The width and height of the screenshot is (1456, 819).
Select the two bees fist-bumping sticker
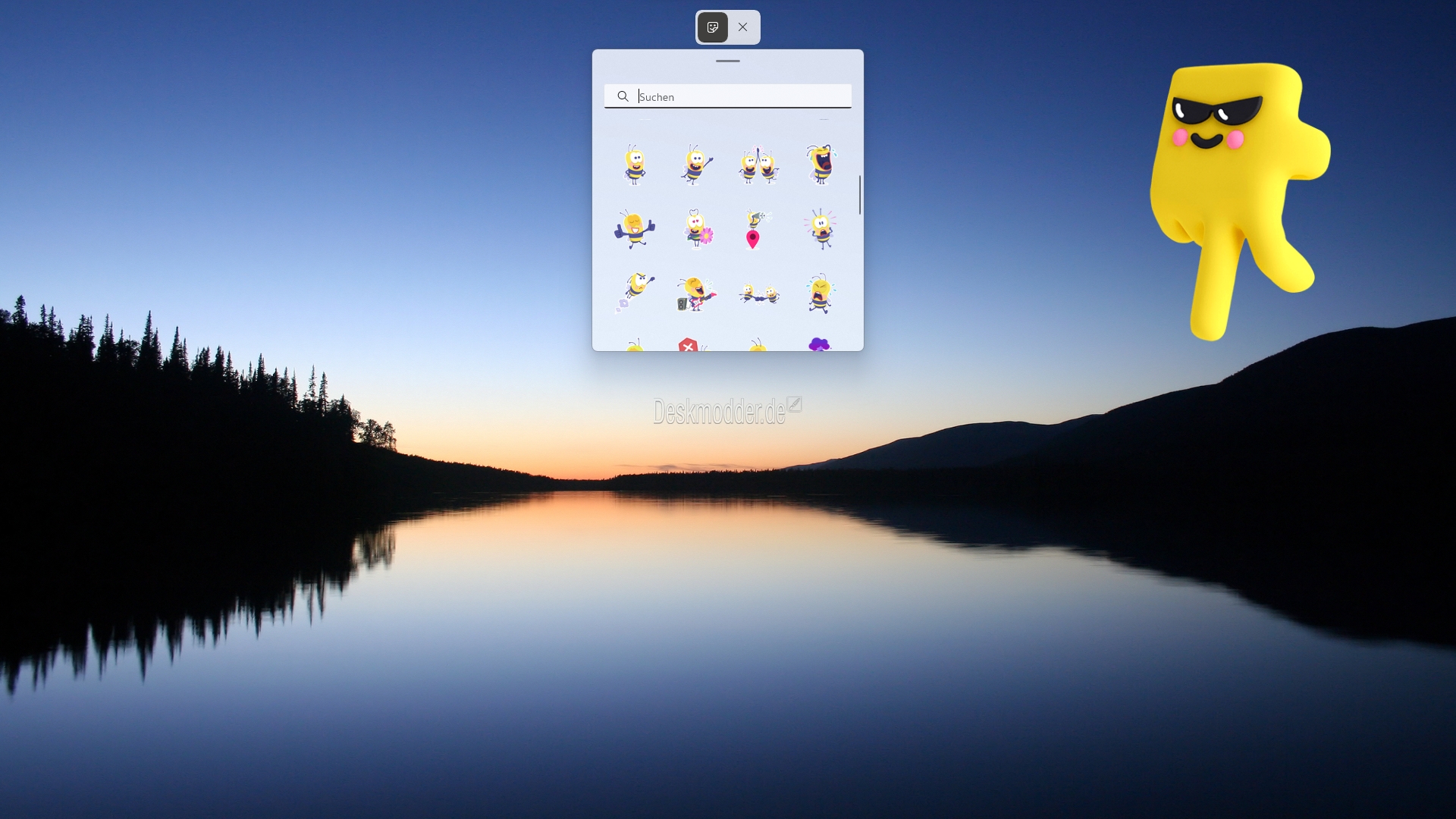click(x=759, y=293)
